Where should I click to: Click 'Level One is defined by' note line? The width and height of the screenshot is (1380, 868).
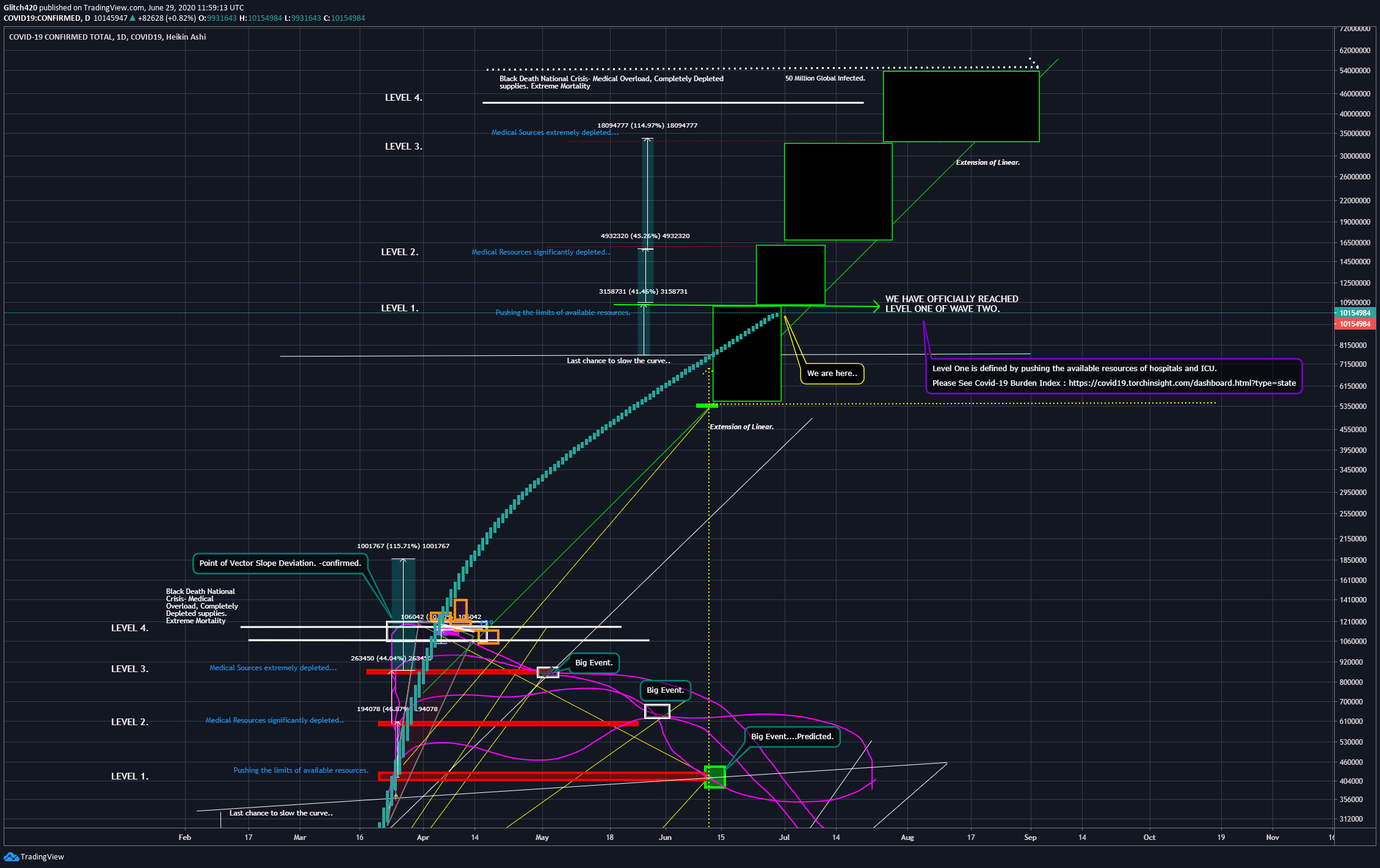(x=1074, y=369)
